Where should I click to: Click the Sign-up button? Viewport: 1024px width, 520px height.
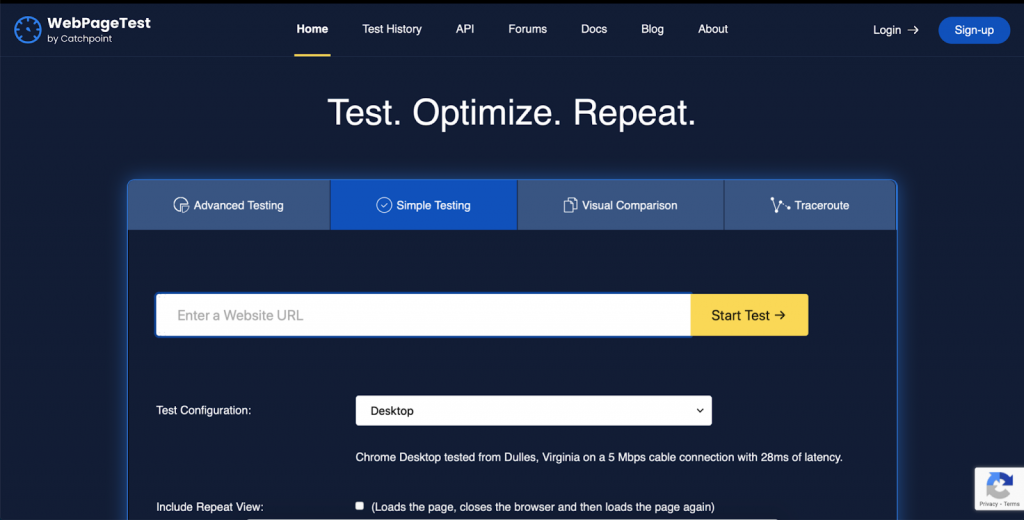pos(974,30)
